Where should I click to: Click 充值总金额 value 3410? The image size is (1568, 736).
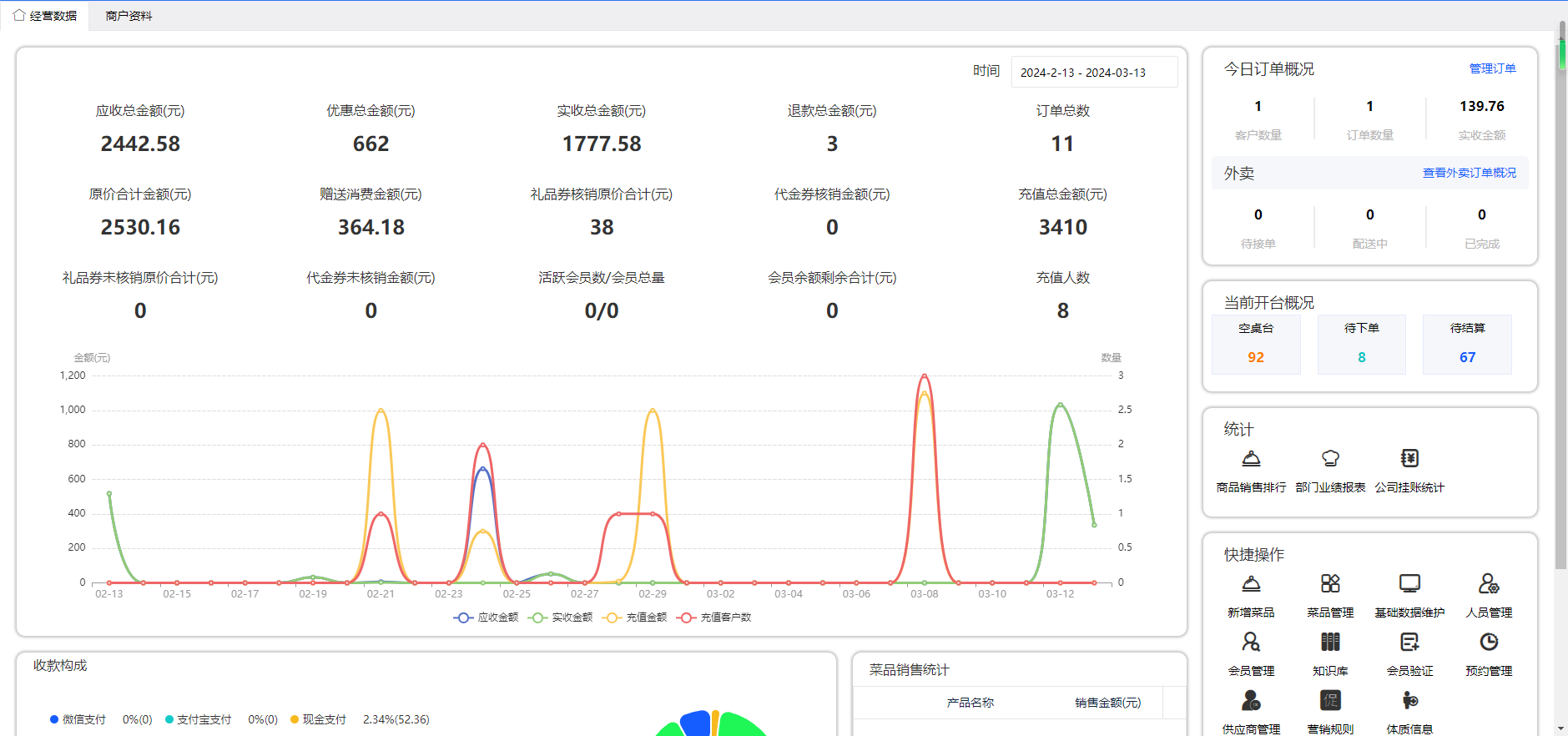1062,227
